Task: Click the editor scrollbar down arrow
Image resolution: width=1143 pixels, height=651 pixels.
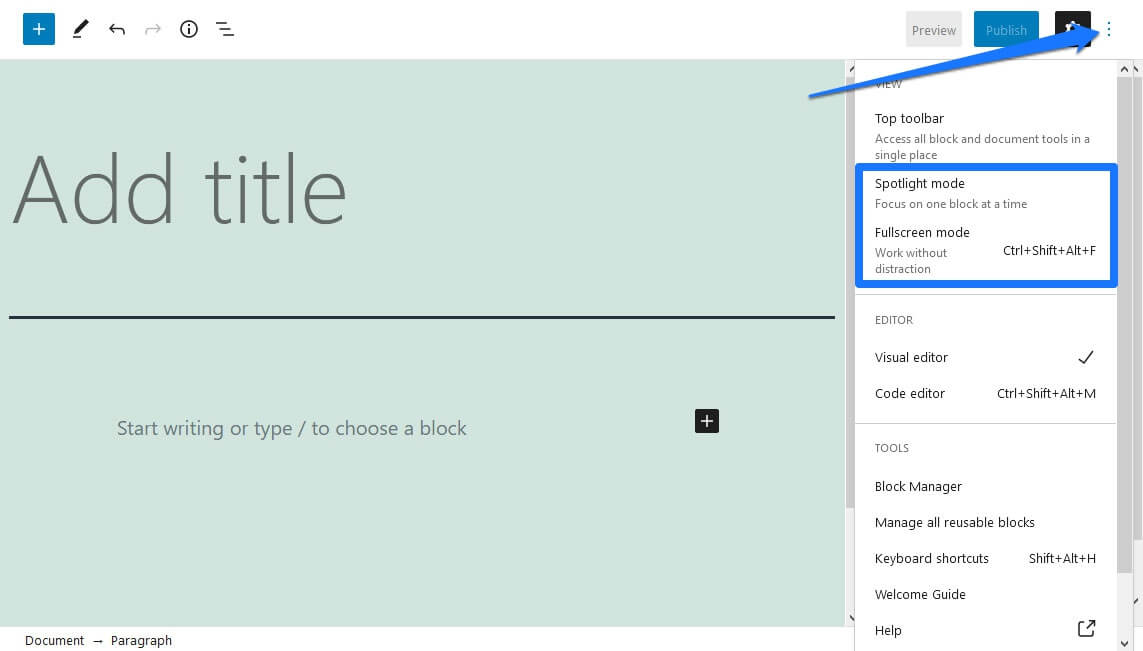Action: pyautogui.click(x=851, y=617)
